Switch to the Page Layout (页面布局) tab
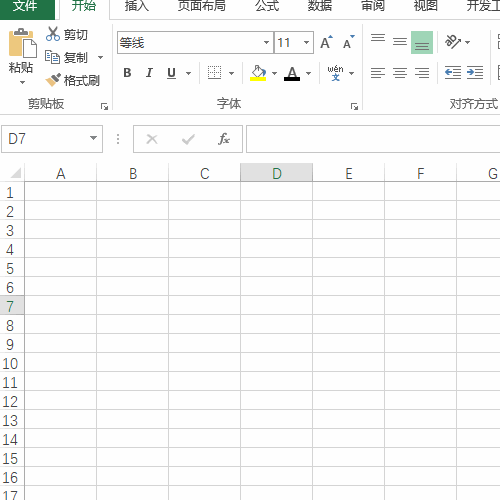The image size is (500, 500). pos(201,7)
